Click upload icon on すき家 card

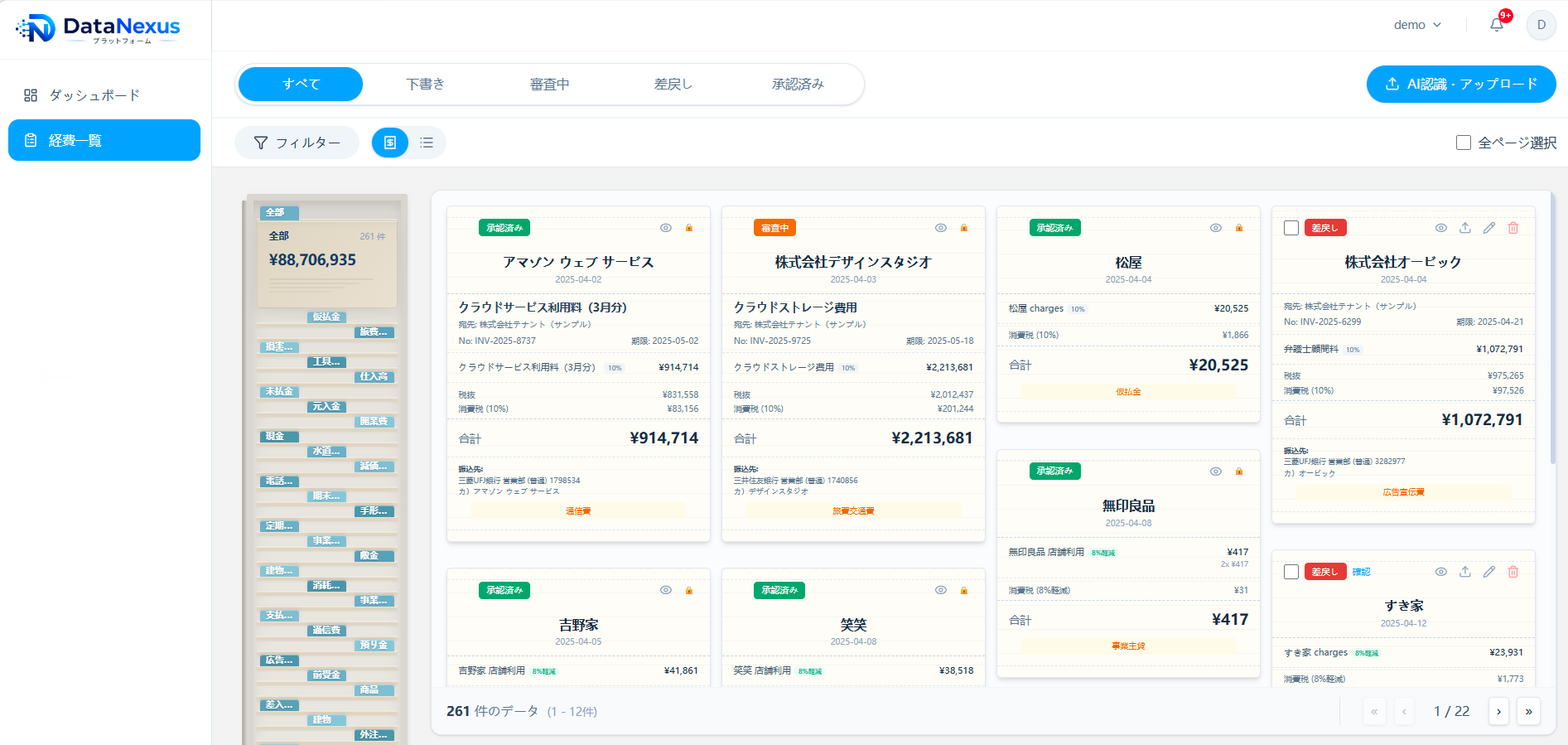1465,572
